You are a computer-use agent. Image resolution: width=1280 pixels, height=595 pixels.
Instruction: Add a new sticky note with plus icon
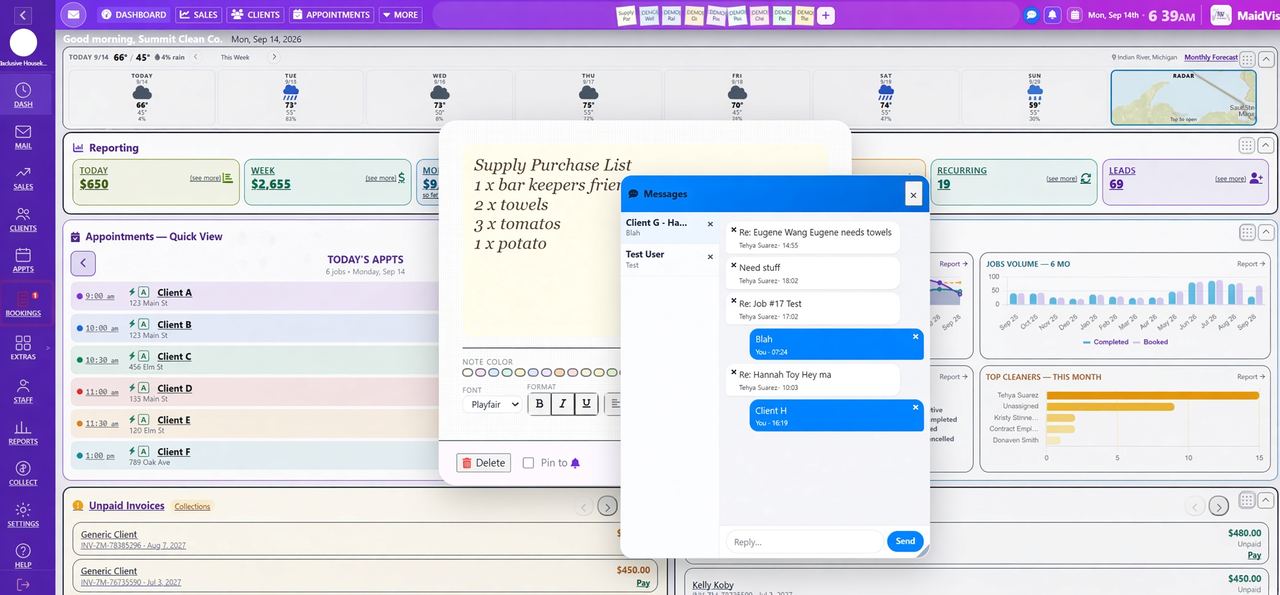pyautogui.click(x=826, y=15)
